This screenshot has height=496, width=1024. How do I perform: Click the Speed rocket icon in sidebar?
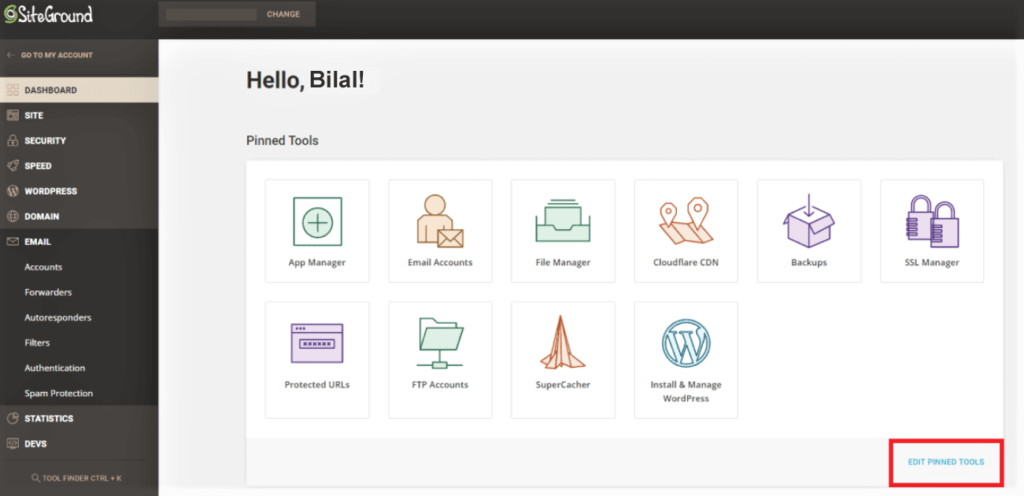[x=12, y=166]
